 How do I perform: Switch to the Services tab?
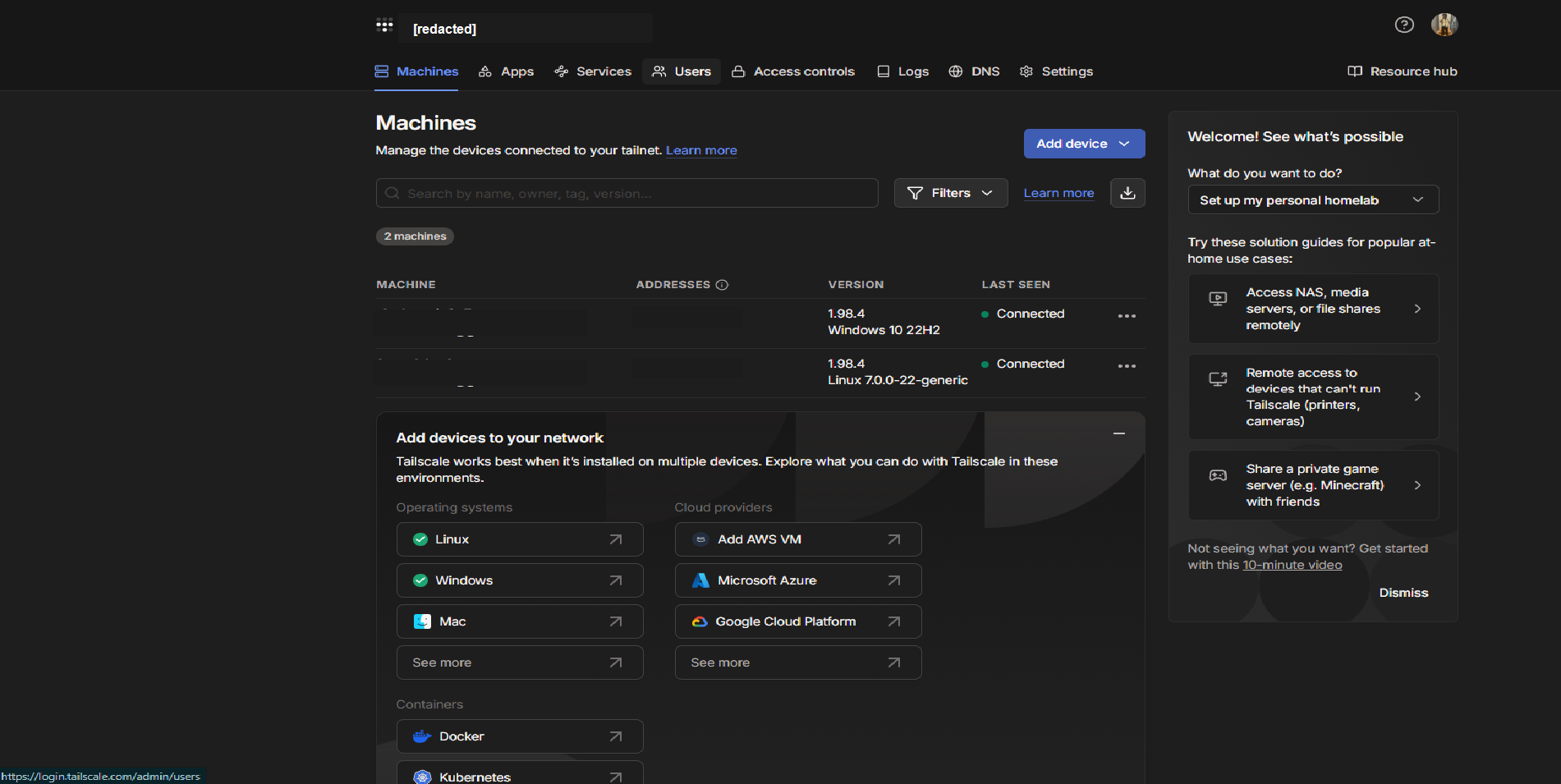point(593,71)
